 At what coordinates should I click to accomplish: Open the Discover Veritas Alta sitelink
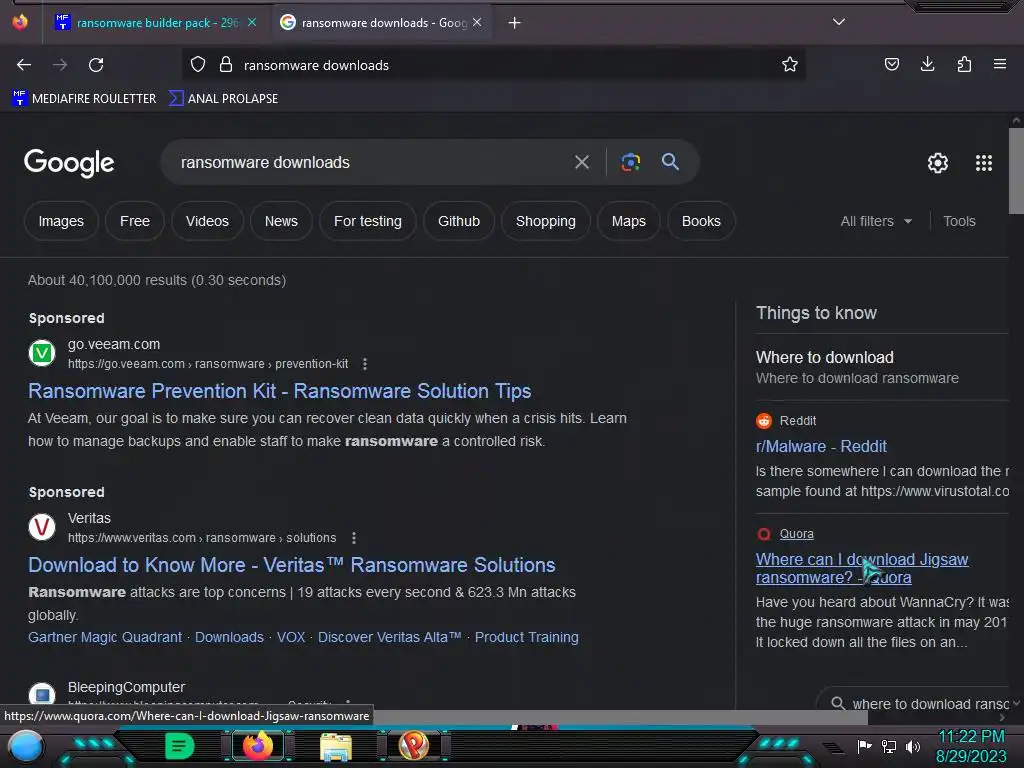(390, 637)
